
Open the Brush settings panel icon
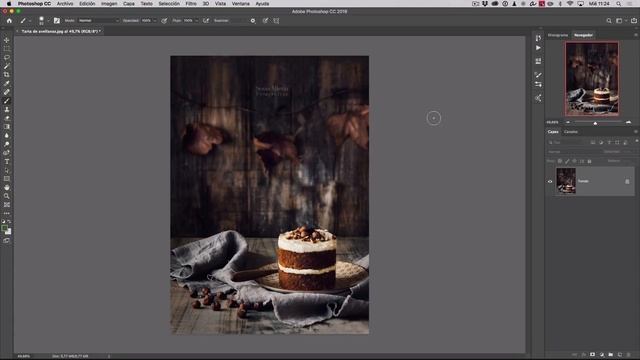tap(57, 20)
